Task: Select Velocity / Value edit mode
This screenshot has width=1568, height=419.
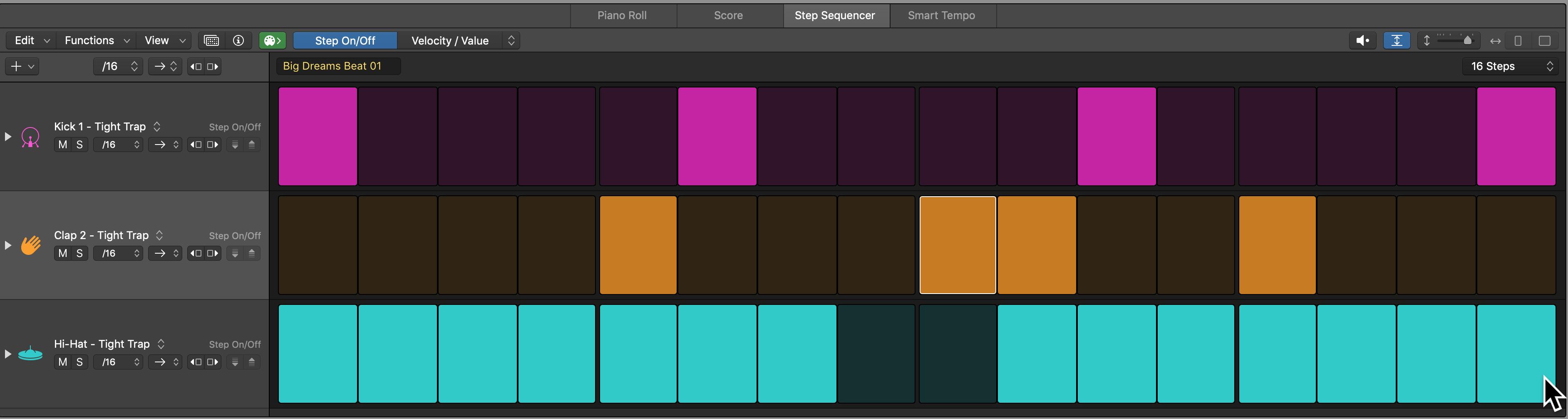Action: click(450, 40)
